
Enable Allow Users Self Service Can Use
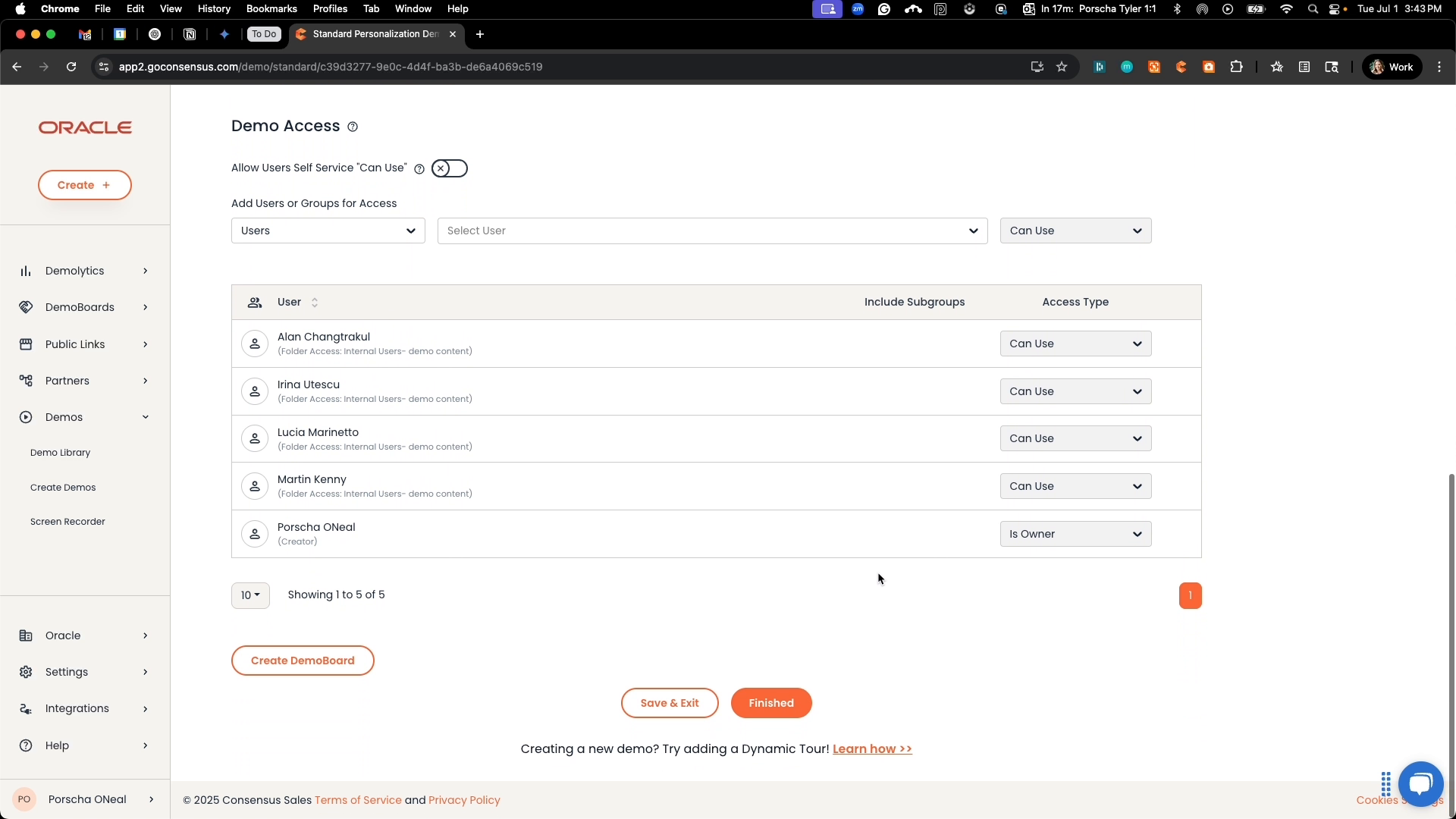pos(449,168)
